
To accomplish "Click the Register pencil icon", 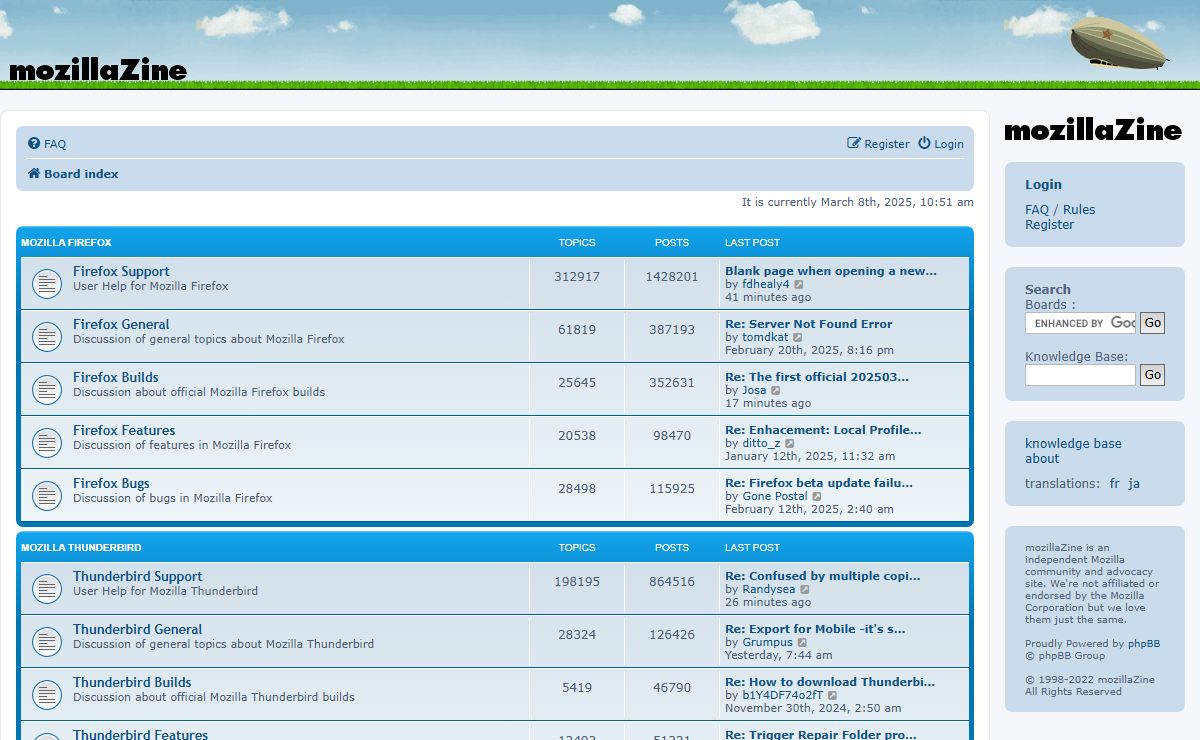I will tap(854, 144).
